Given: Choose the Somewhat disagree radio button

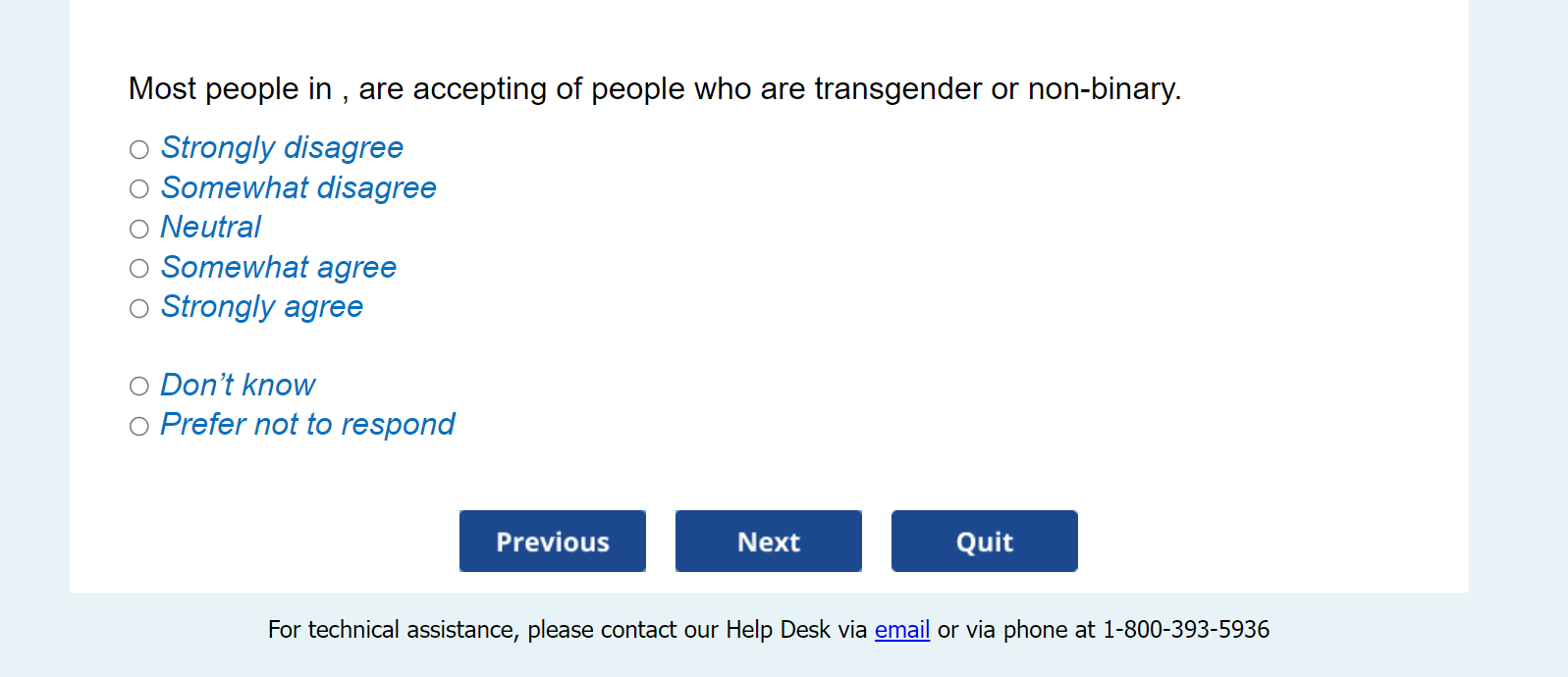Looking at the screenshot, I should [x=139, y=188].
